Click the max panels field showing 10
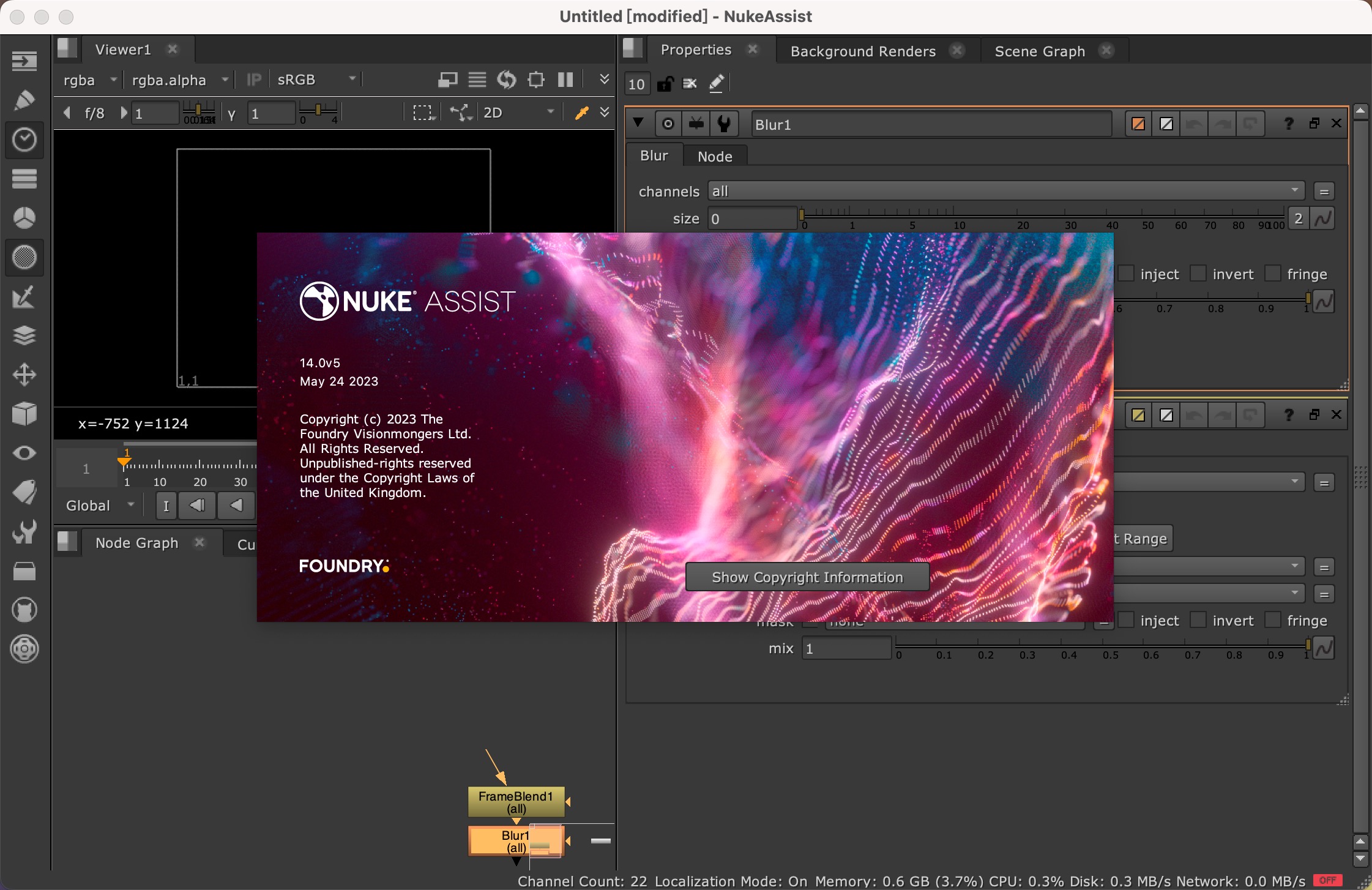Viewport: 1372px width, 890px height. click(636, 84)
